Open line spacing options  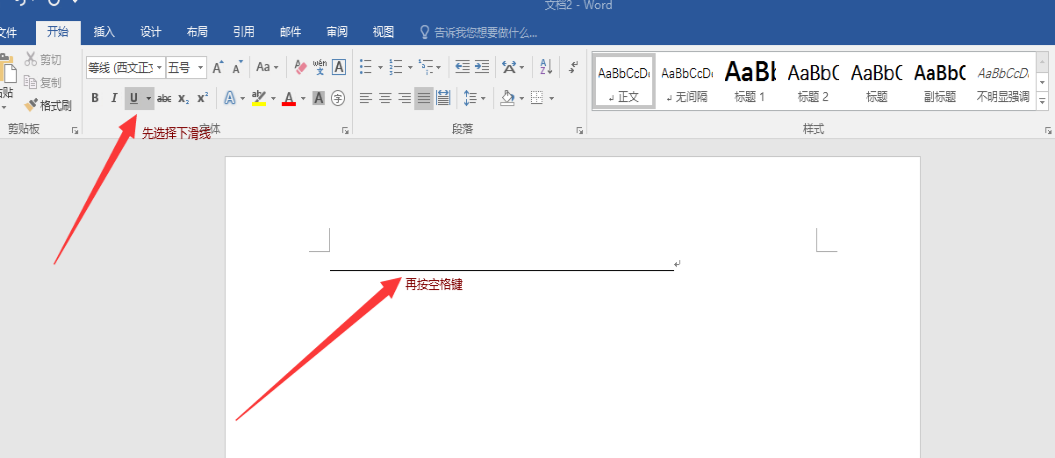pos(474,99)
